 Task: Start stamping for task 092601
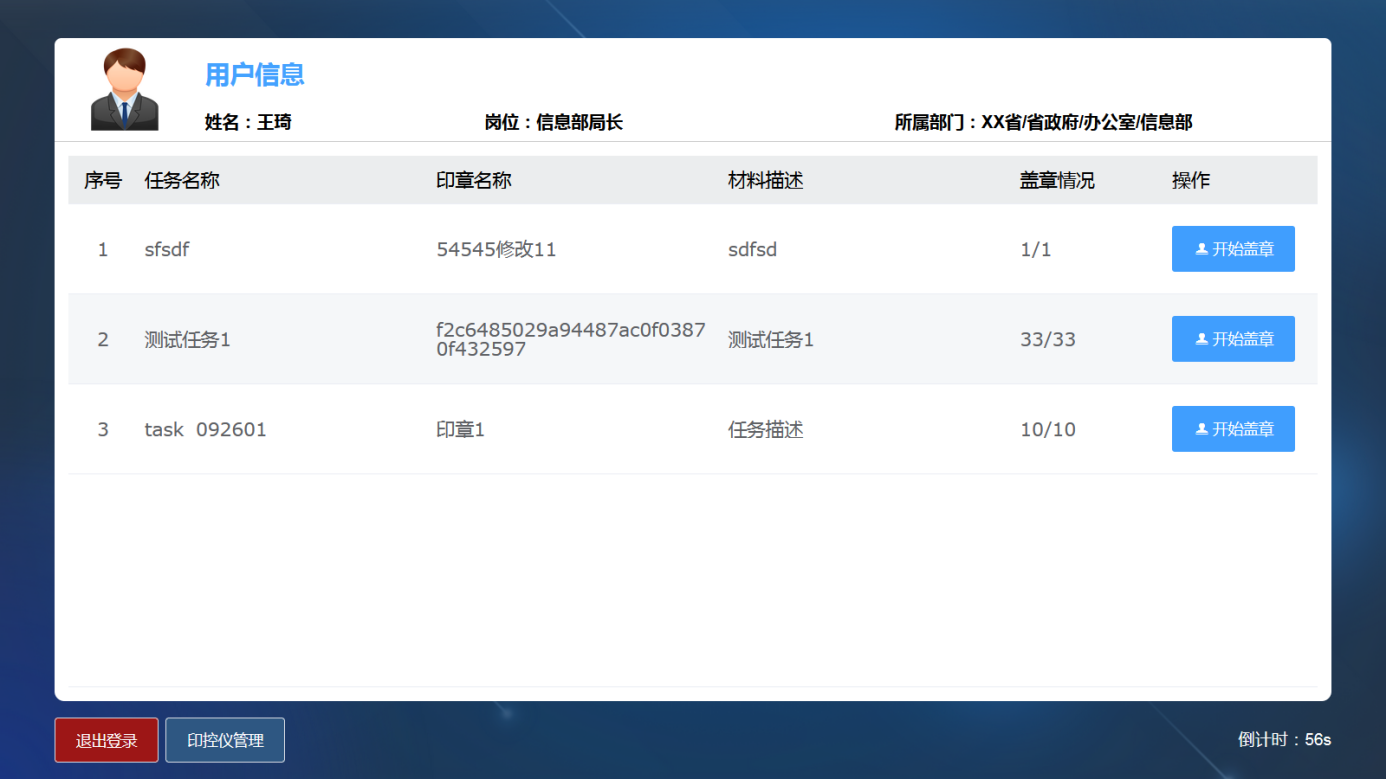coord(1233,429)
